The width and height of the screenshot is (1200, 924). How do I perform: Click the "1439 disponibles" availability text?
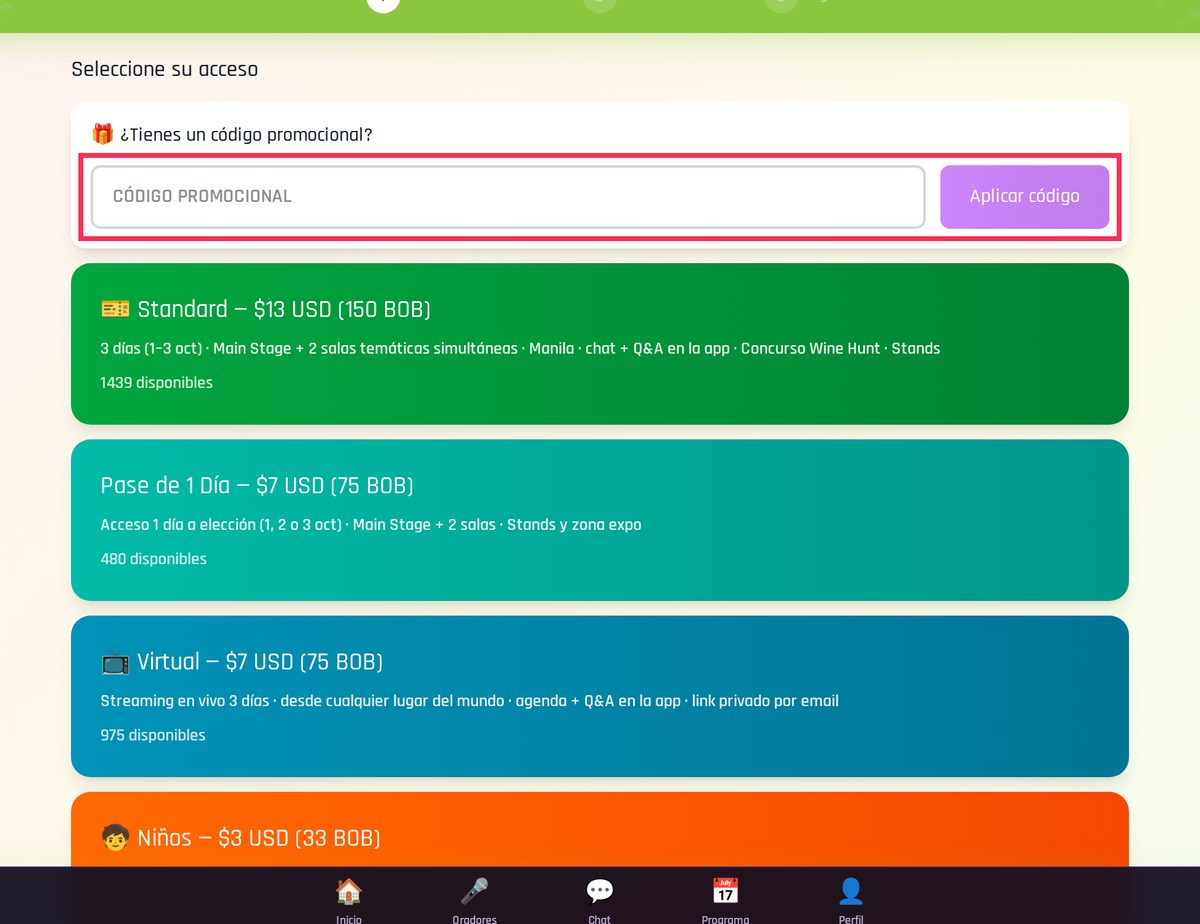pos(157,382)
